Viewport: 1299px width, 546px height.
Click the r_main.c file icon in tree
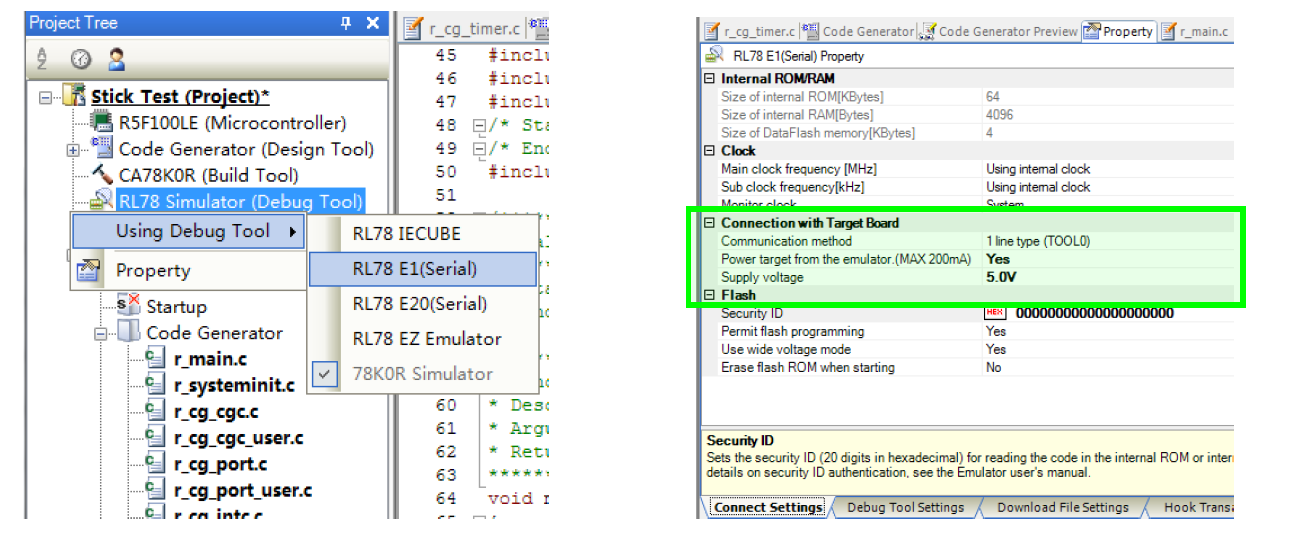point(155,359)
